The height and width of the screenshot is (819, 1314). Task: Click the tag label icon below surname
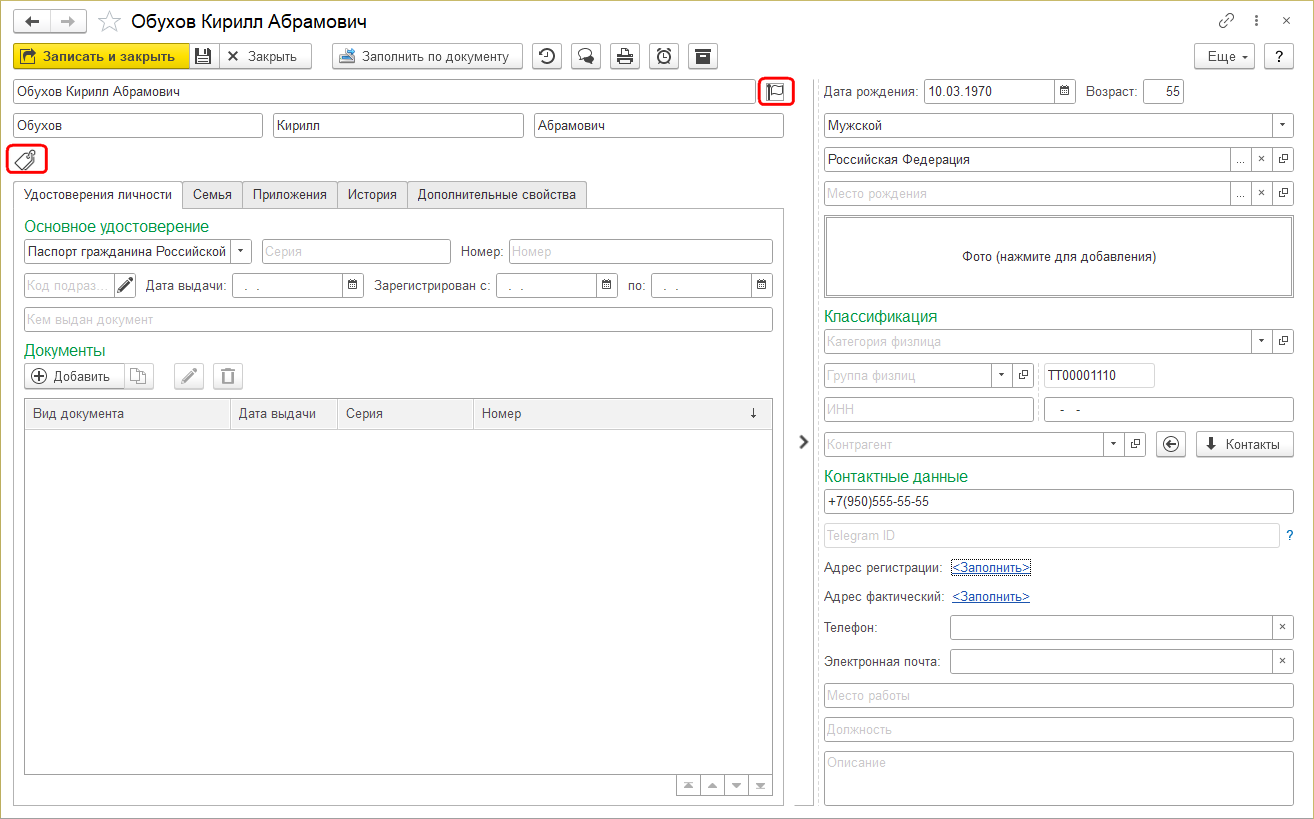tap(27, 159)
